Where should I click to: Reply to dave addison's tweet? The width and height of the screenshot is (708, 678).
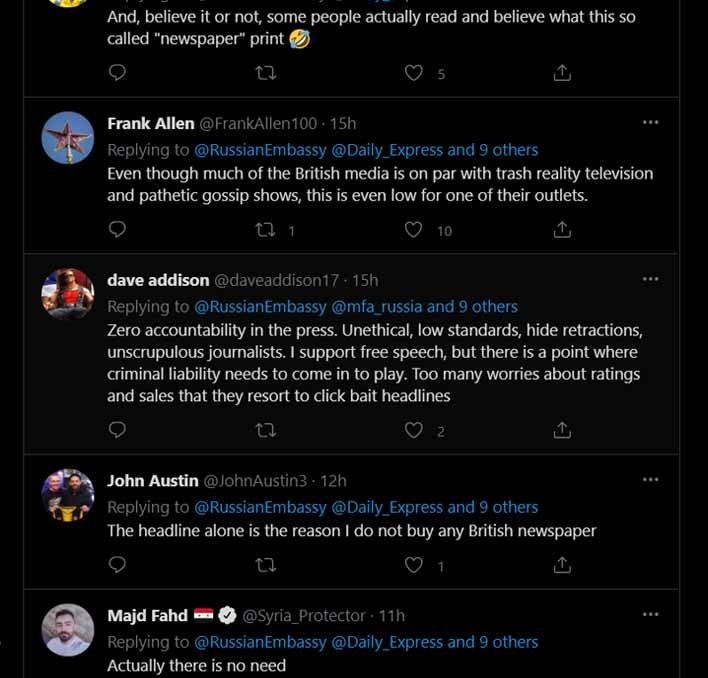(117, 430)
